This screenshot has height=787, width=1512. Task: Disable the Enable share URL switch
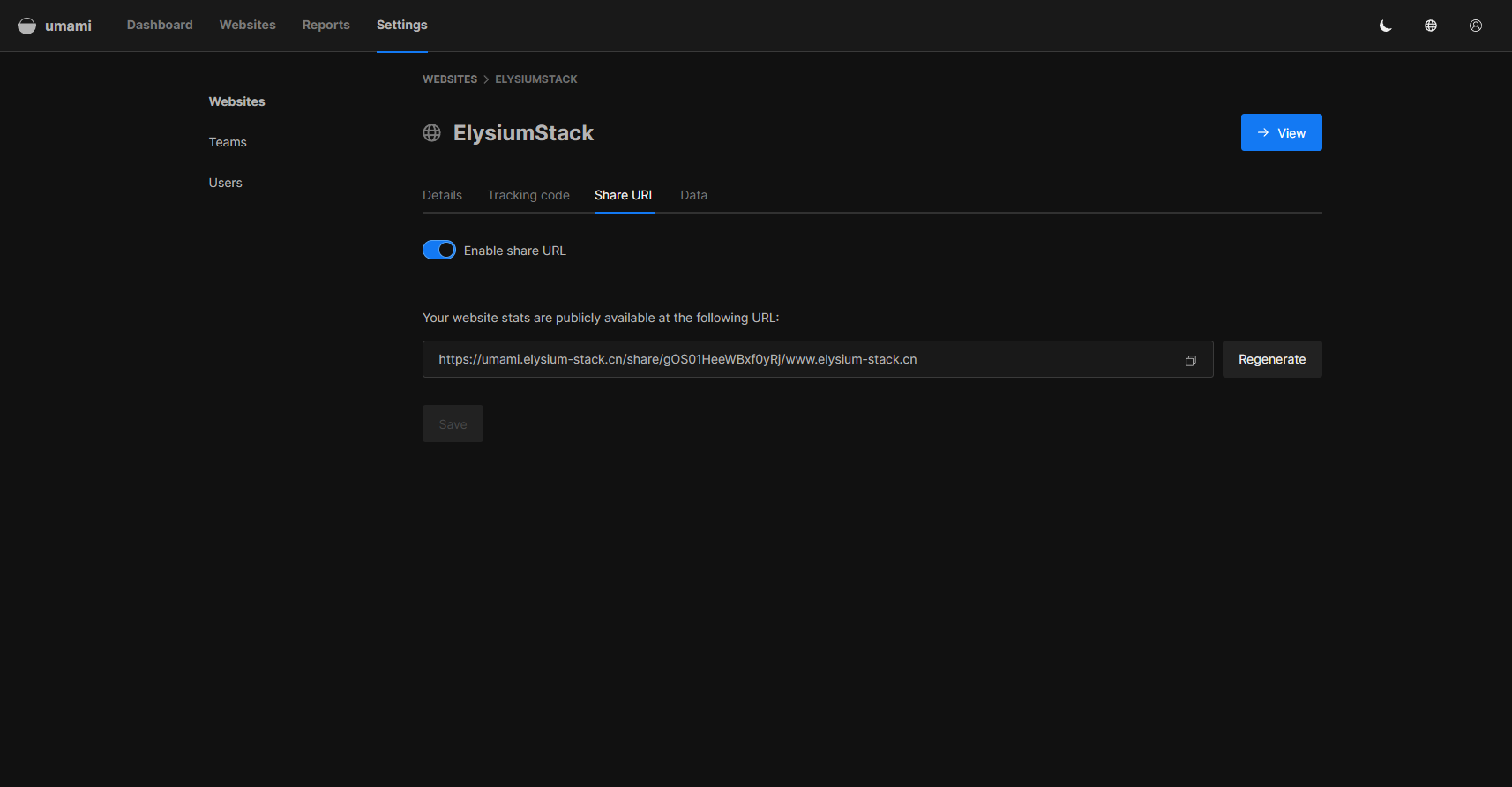pos(439,251)
